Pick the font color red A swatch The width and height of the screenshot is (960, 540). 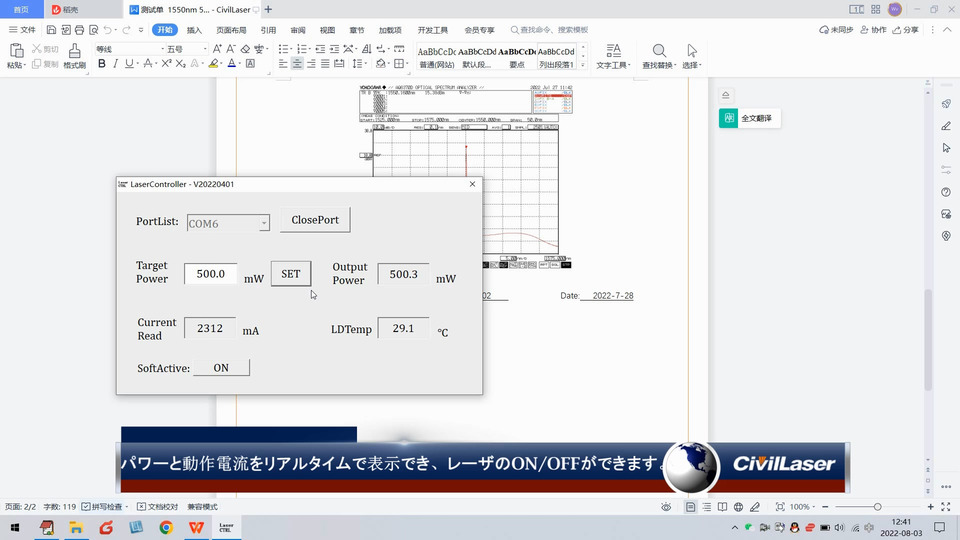[231, 63]
